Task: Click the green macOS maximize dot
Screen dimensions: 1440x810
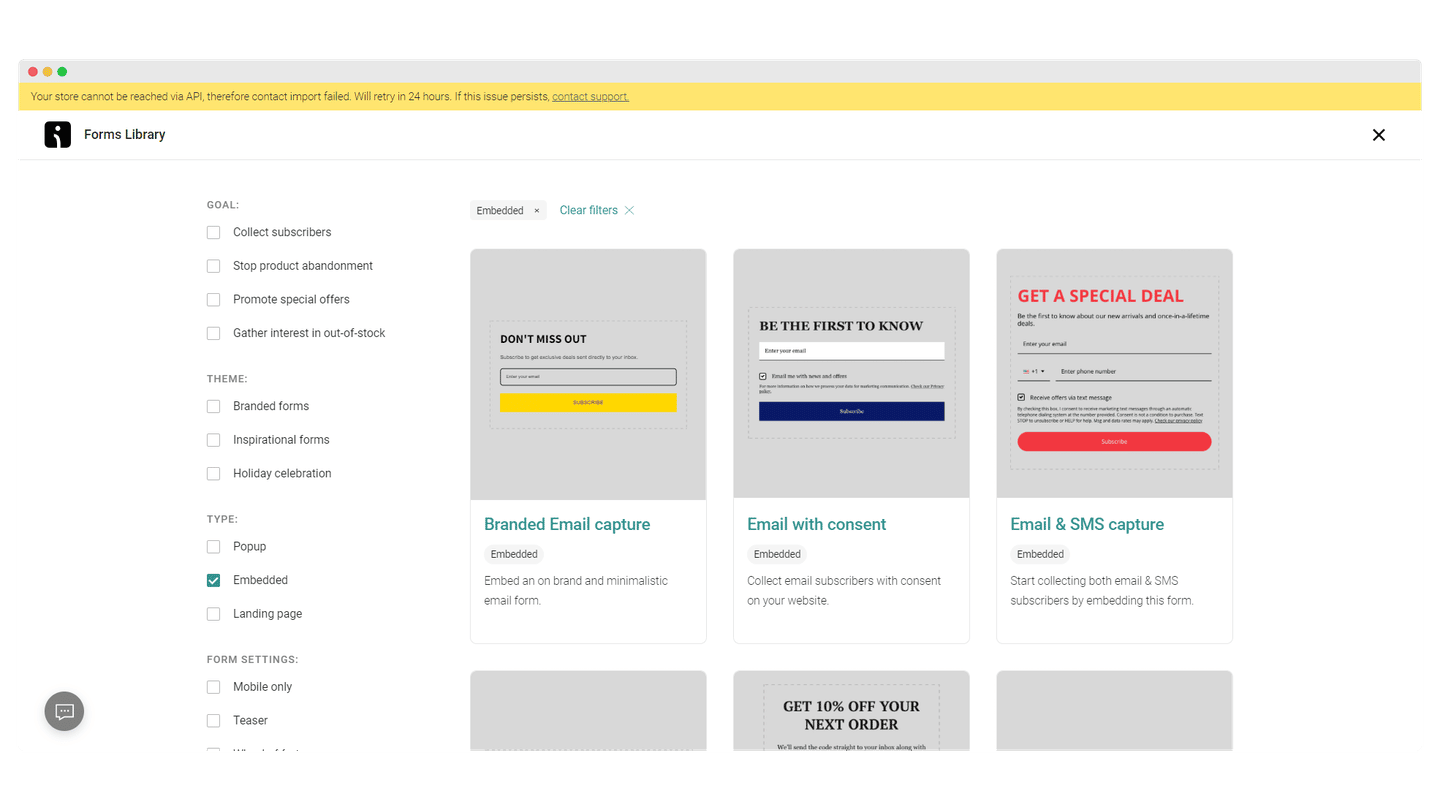Action: click(62, 72)
